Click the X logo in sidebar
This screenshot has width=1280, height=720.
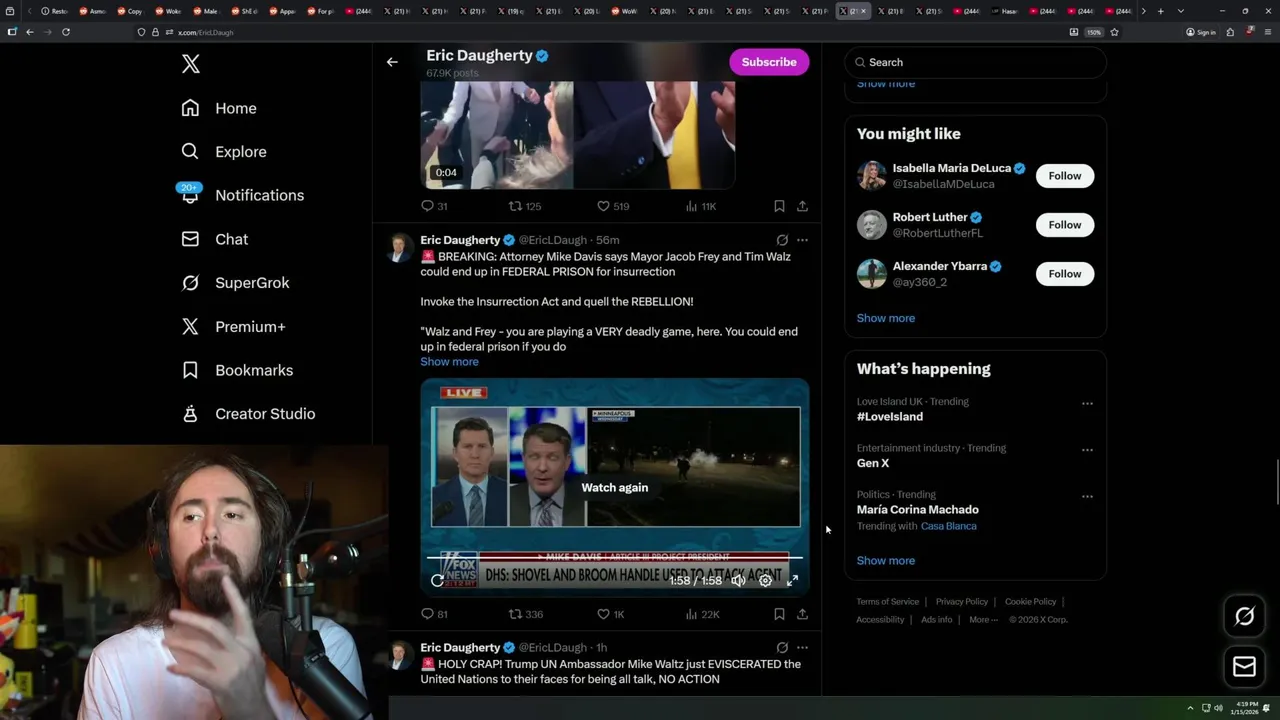point(191,64)
